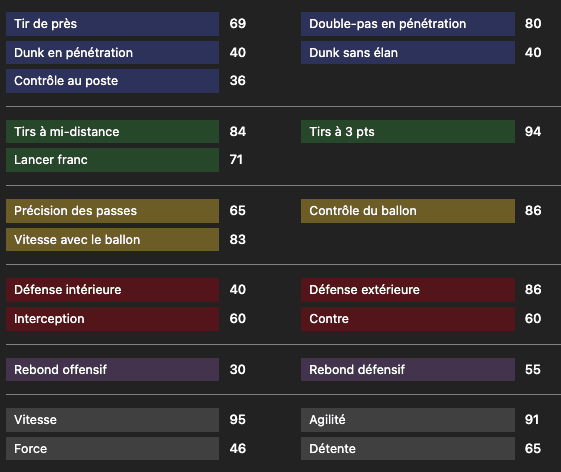Viewport: 561px width, 472px height.
Task: Click the Interception attribute bar
Action: coord(112,319)
